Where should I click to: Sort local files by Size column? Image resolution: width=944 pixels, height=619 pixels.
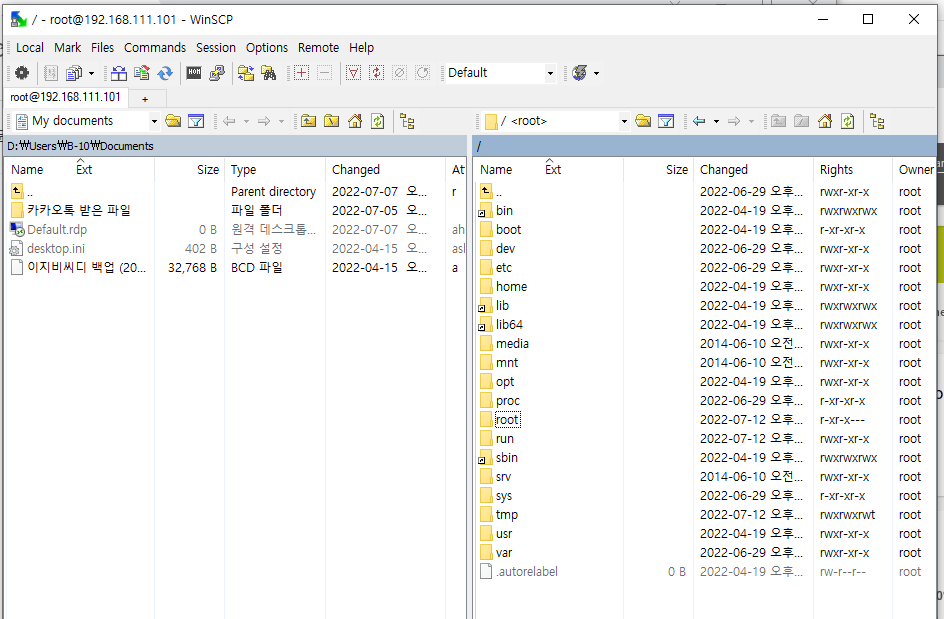point(189,170)
